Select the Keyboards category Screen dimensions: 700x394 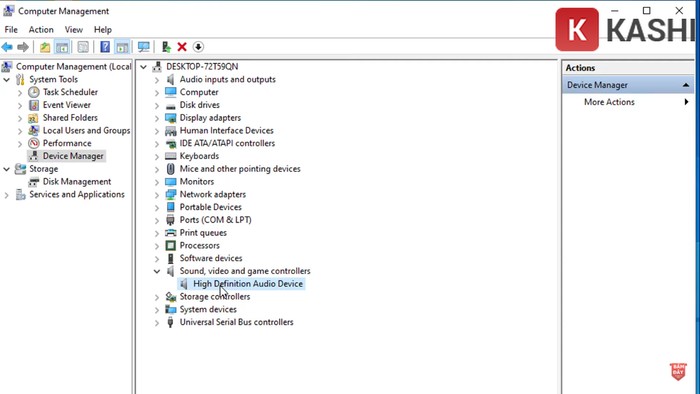199,156
